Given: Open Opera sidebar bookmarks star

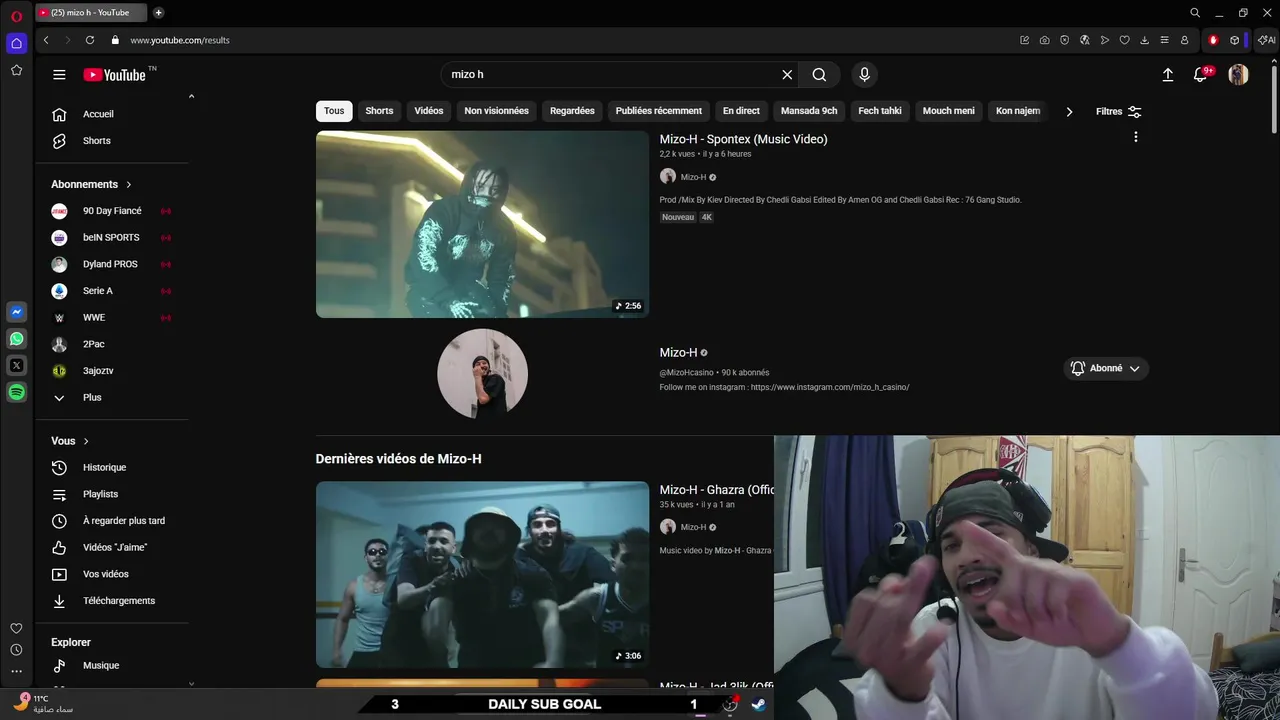Looking at the screenshot, I should 16,70.
